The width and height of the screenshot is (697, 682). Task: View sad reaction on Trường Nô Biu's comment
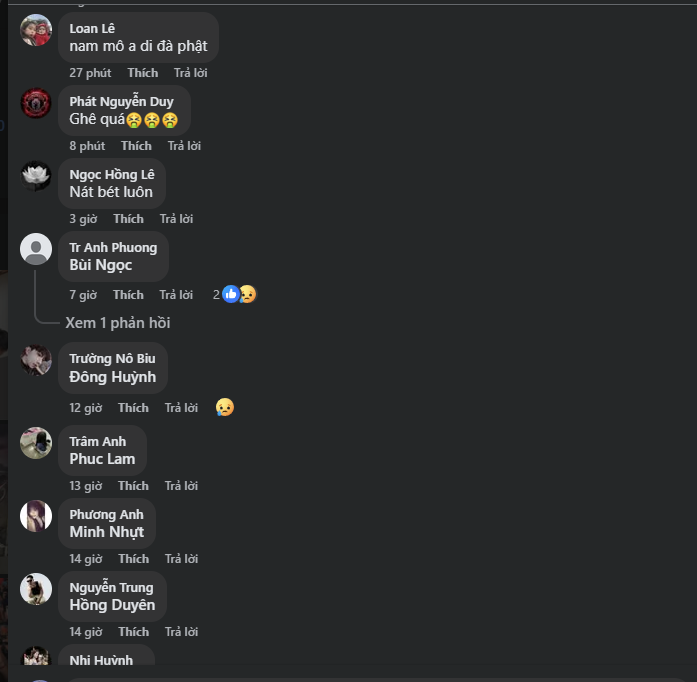pos(225,407)
